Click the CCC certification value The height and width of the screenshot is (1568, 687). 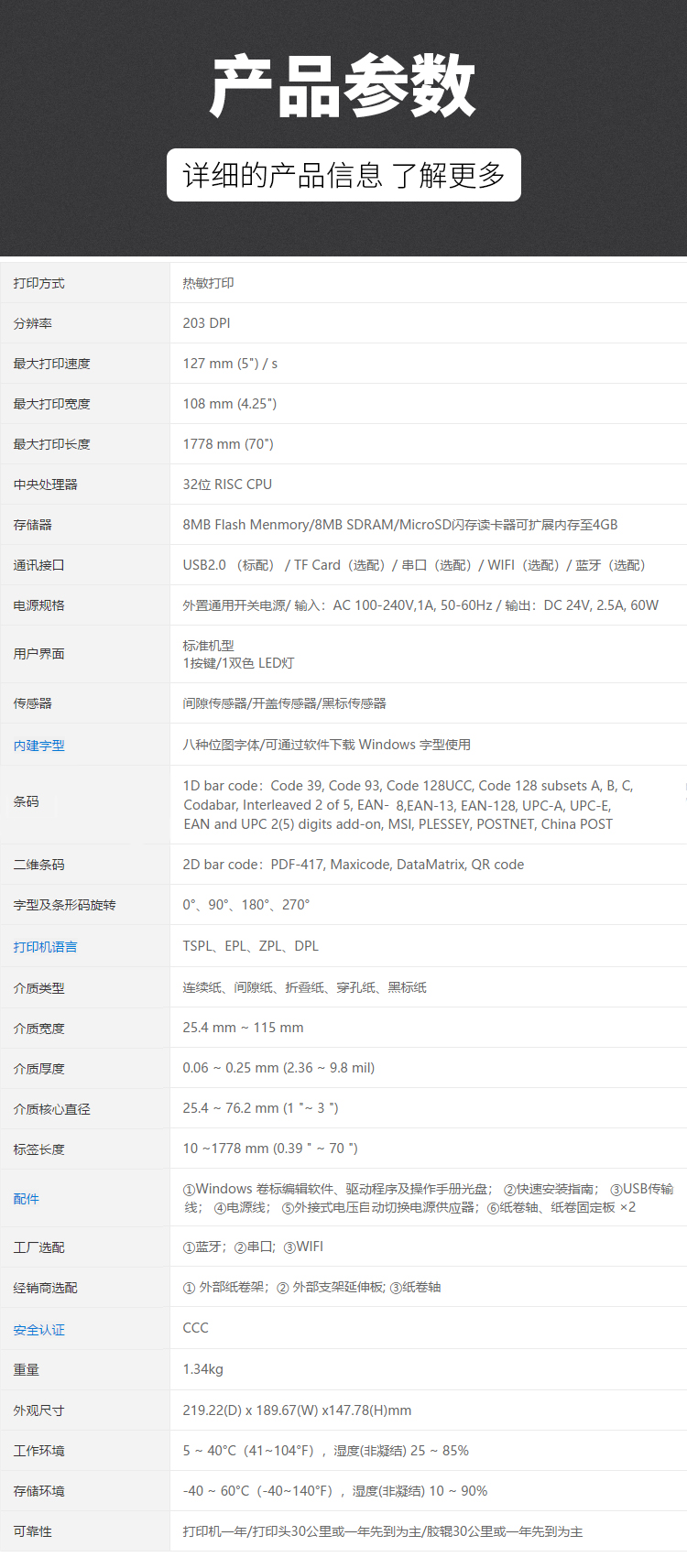195,1328
